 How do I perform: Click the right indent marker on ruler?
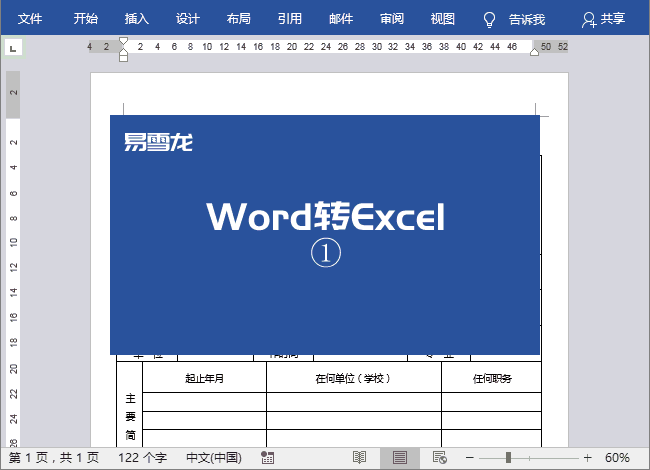pos(534,52)
